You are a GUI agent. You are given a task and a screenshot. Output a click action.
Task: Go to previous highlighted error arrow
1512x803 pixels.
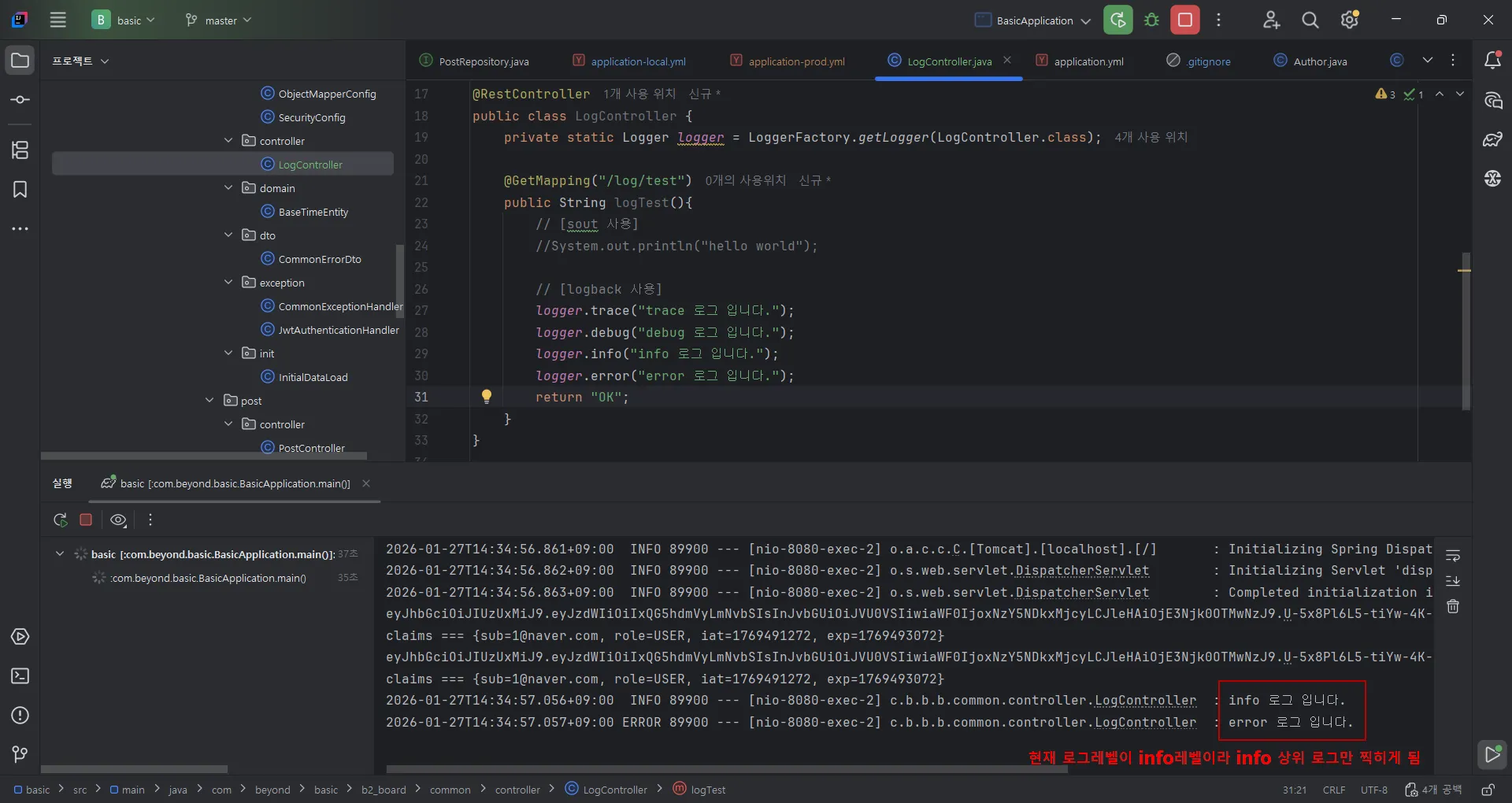pos(1440,94)
